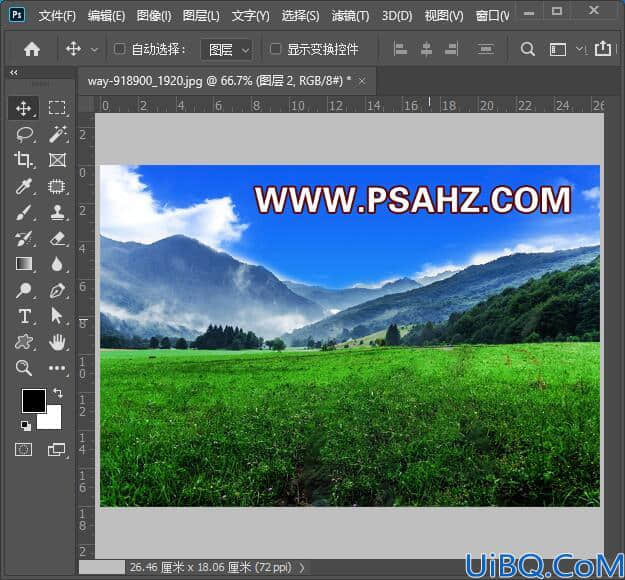Expand the Move tool preset arrow
This screenshot has height=580, width=625.
(x=94, y=50)
